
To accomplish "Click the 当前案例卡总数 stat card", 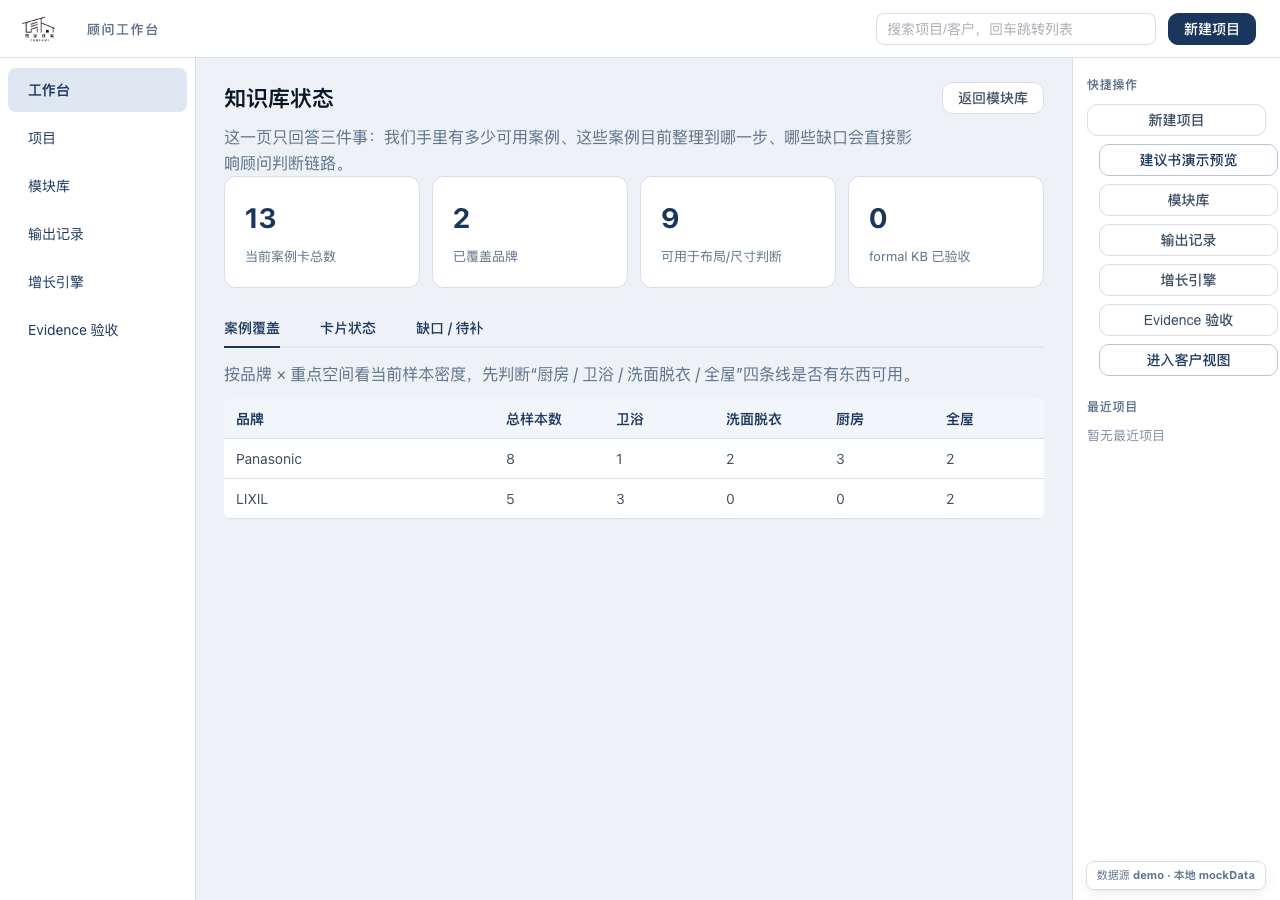I will pos(322,232).
